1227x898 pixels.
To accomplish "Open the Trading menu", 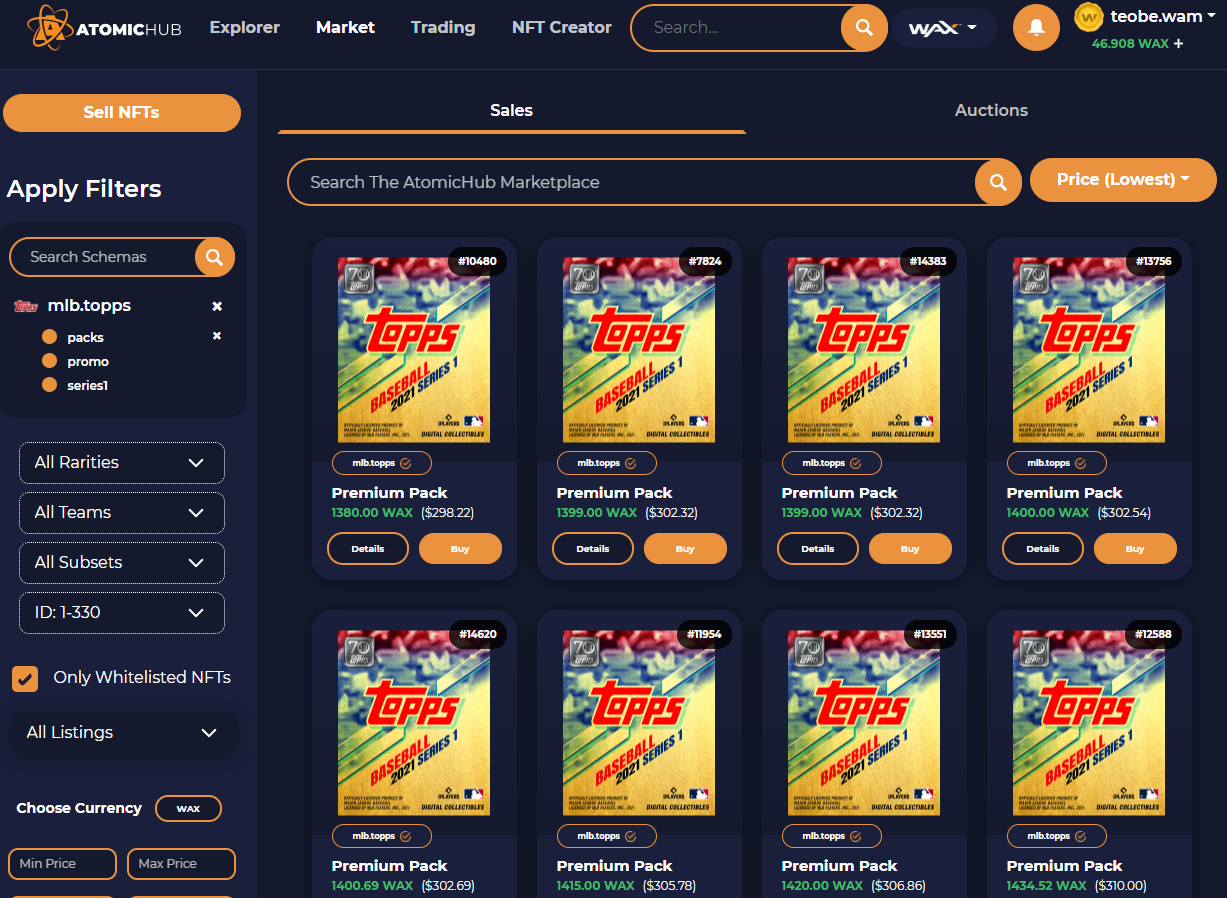I will coord(443,28).
